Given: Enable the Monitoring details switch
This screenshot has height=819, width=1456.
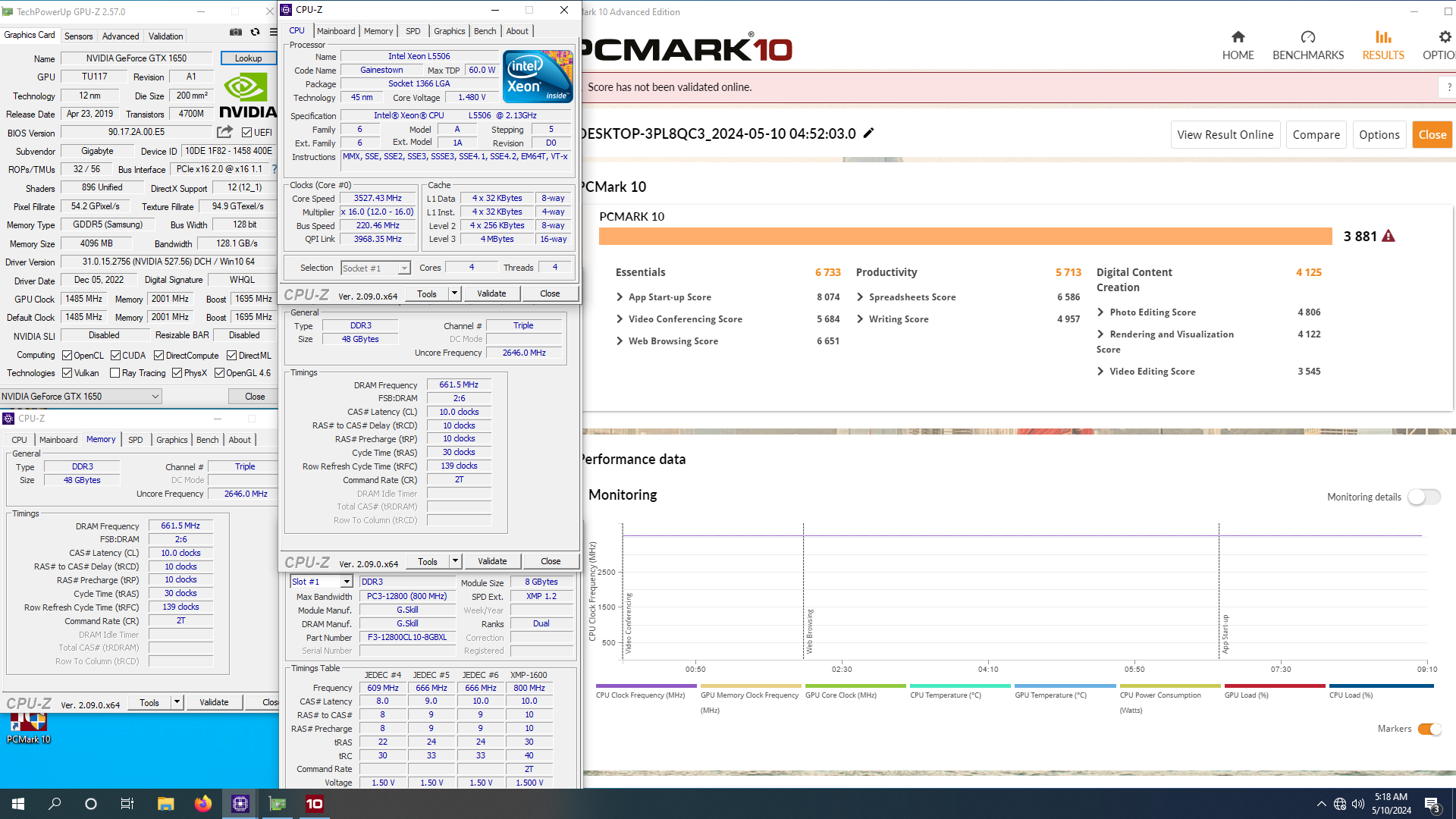Looking at the screenshot, I should point(1423,497).
